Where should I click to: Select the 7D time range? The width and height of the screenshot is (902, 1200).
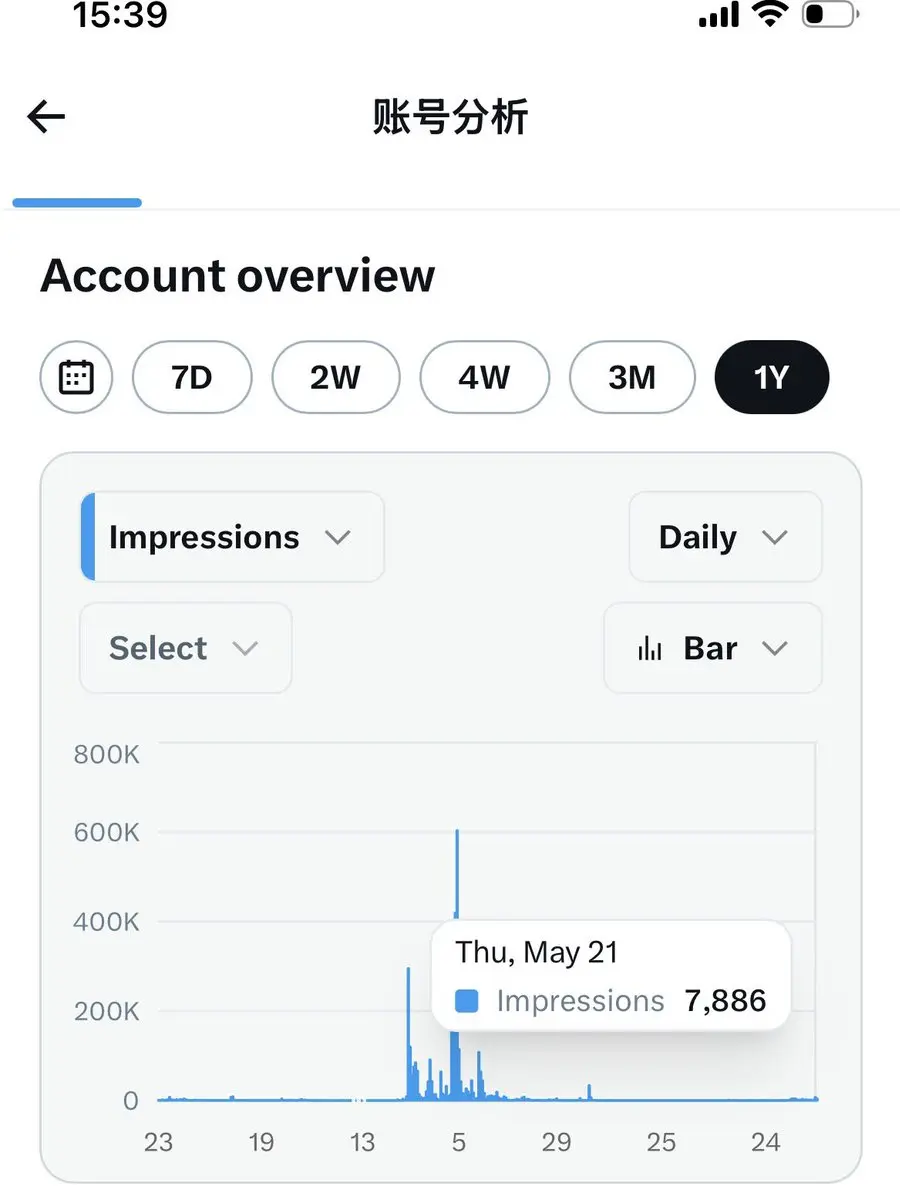click(x=192, y=378)
